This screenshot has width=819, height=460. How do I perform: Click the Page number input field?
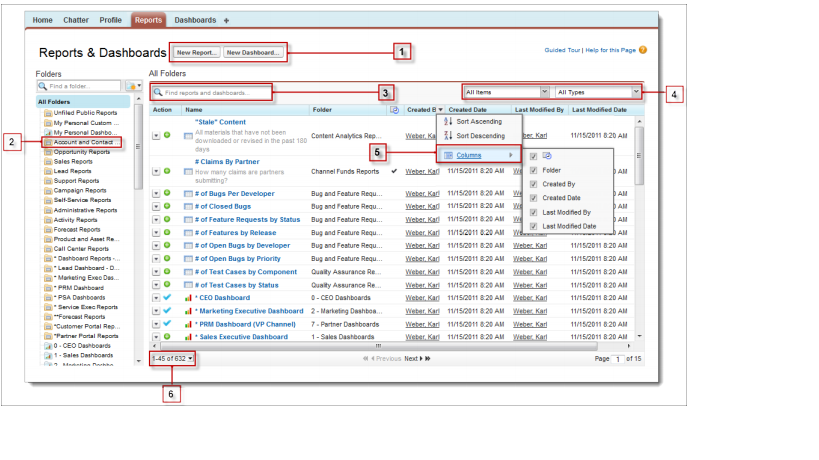pyautogui.click(x=618, y=359)
